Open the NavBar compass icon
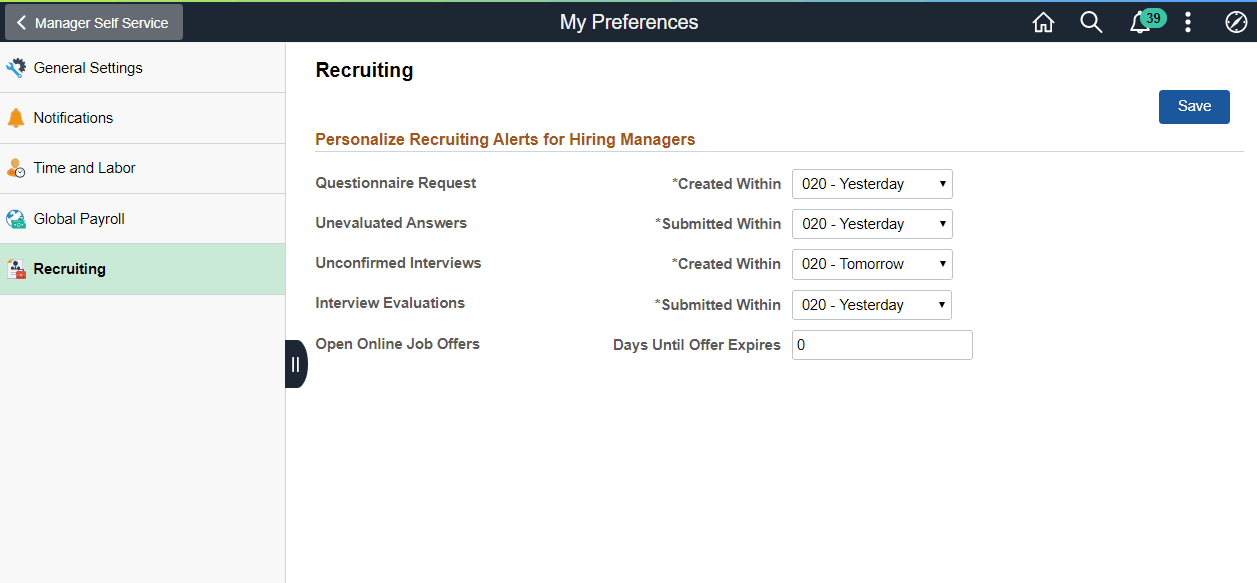 1235,22
